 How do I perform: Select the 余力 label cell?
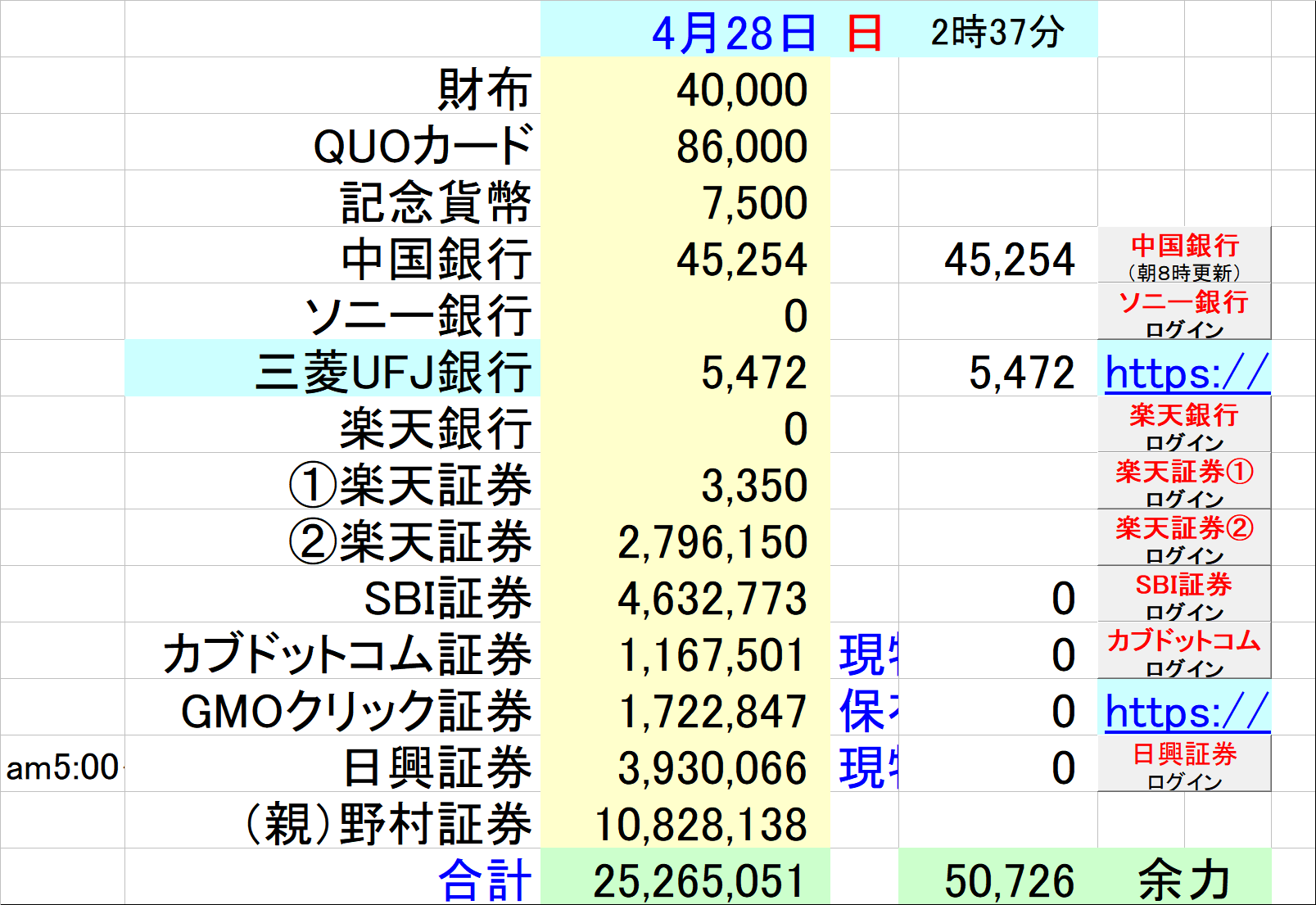[1184, 876]
